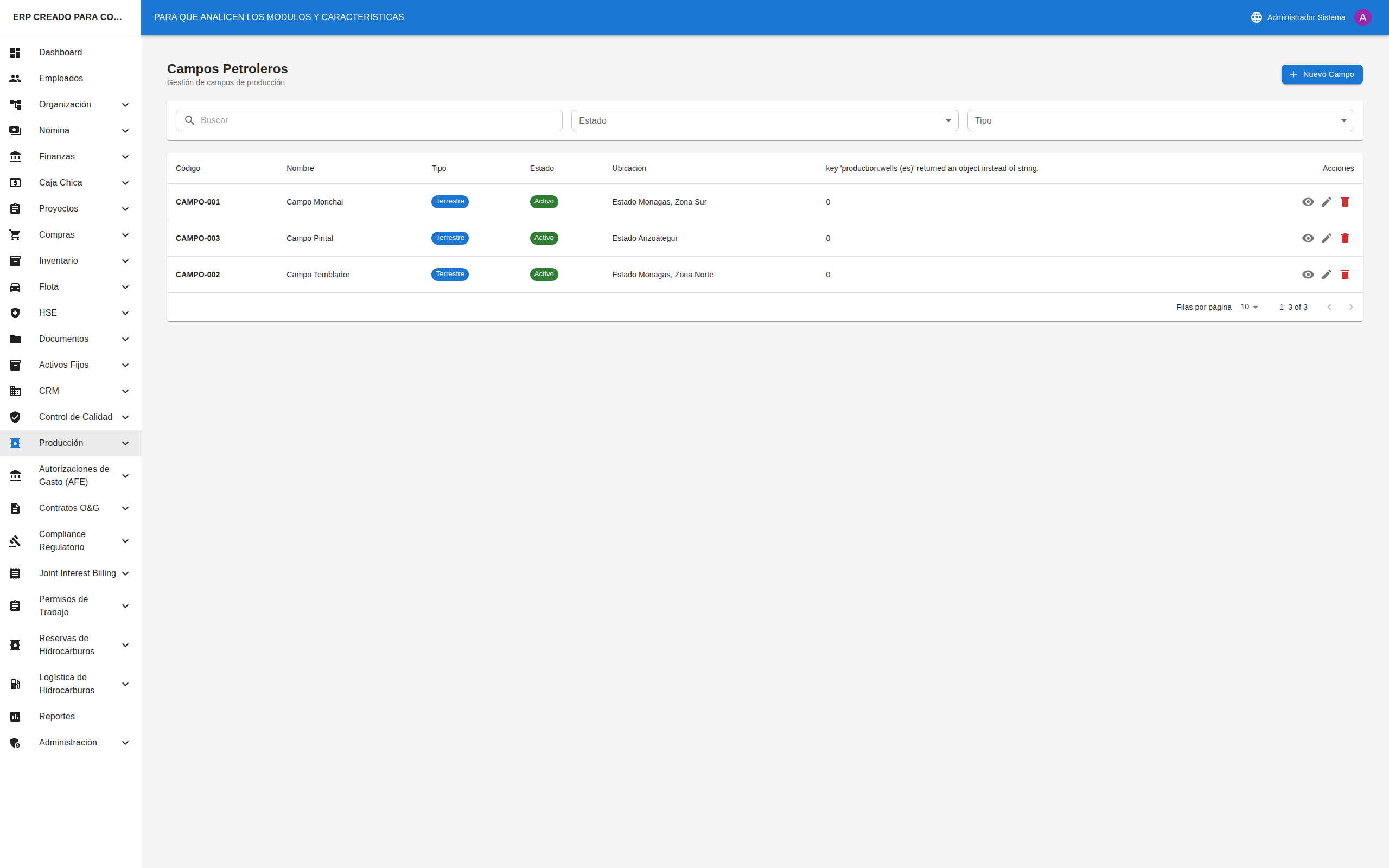Click the Dashboard sidebar icon

pos(16,52)
